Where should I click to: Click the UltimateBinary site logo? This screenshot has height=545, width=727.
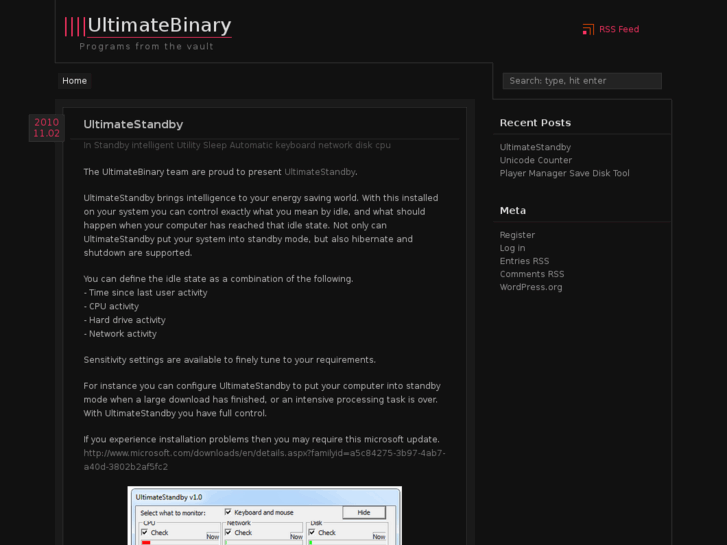tap(148, 26)
